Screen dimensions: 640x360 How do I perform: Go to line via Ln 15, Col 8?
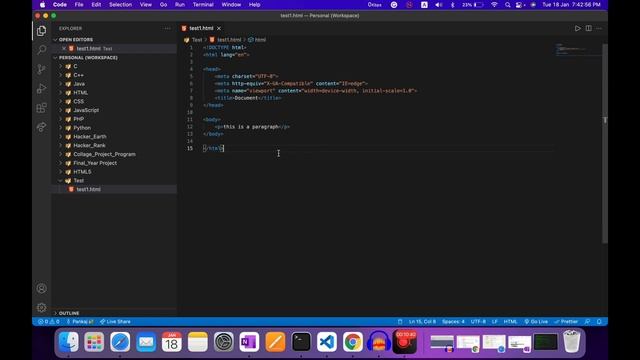(x=422, y=322)
